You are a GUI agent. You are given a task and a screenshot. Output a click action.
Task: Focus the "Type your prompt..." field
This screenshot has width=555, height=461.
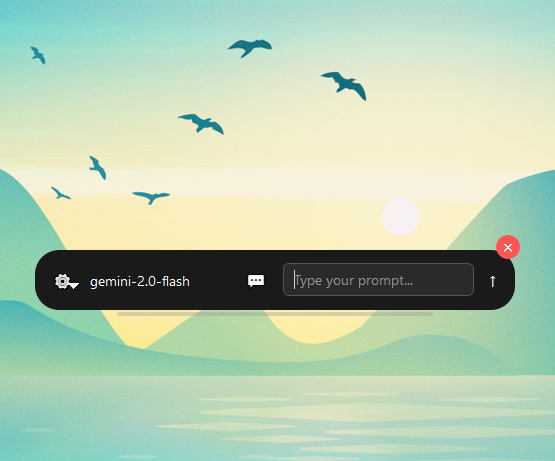pos(378,280)
